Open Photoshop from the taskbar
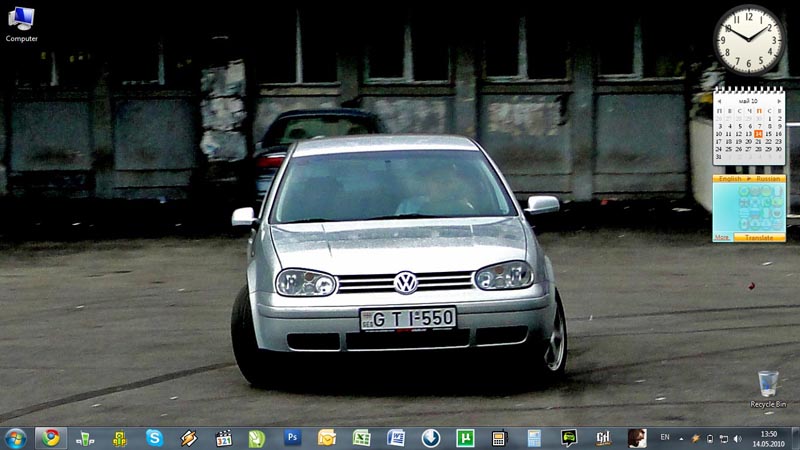The image size is (800, 450). coord(292,438)
